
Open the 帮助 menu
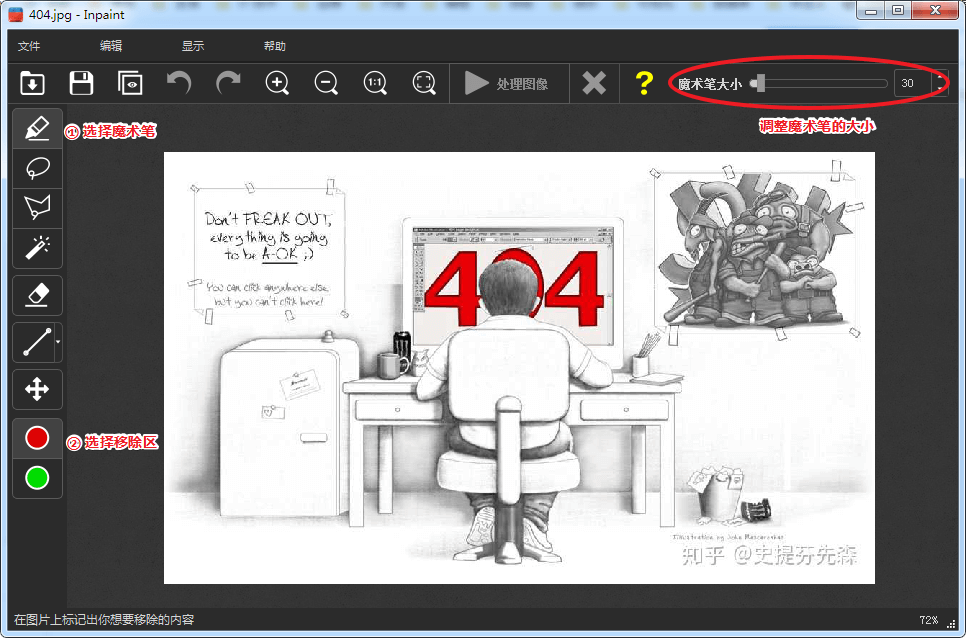275,46
